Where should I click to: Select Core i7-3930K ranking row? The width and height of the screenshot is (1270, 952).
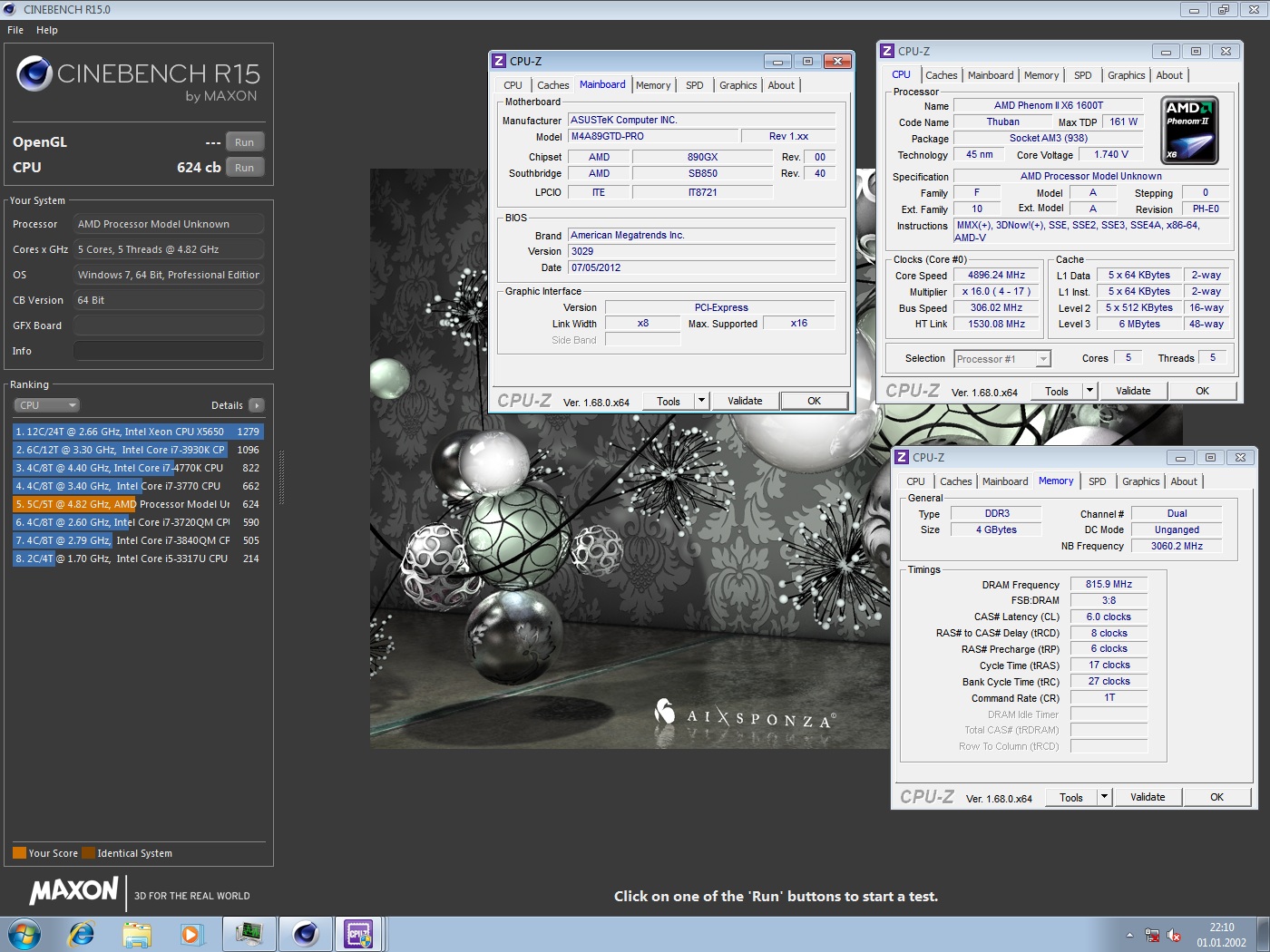point(138,450)
